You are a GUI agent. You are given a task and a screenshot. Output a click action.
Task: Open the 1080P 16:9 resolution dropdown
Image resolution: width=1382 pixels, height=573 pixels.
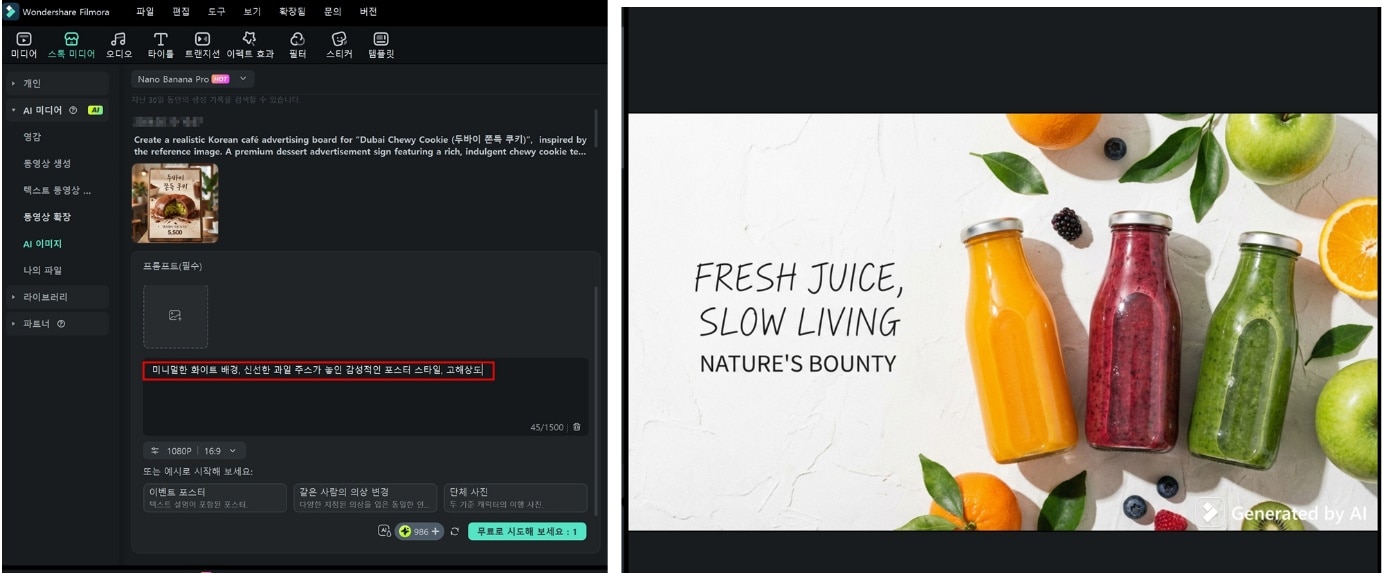[194, 451]
